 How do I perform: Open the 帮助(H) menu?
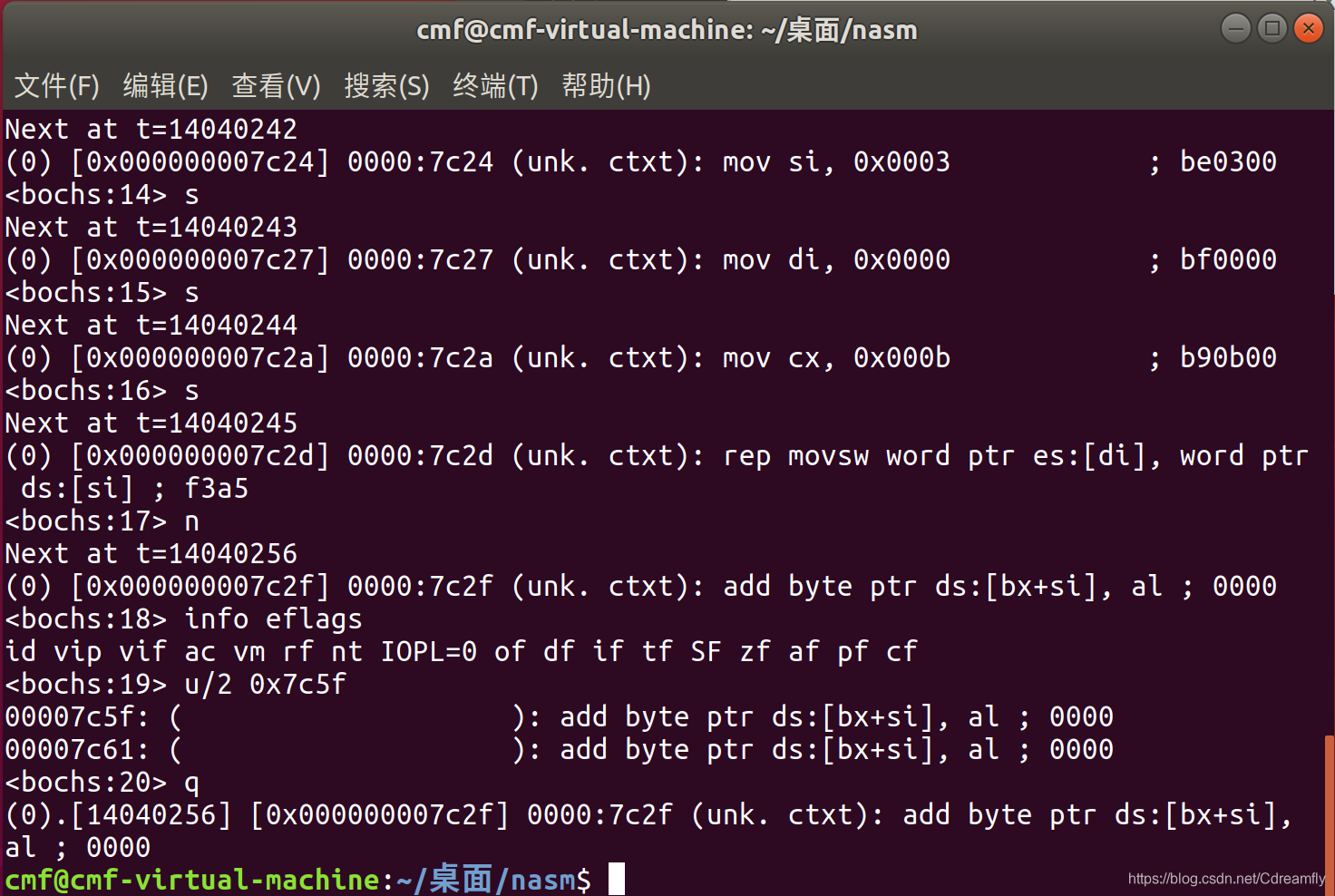tap(607, 86)
